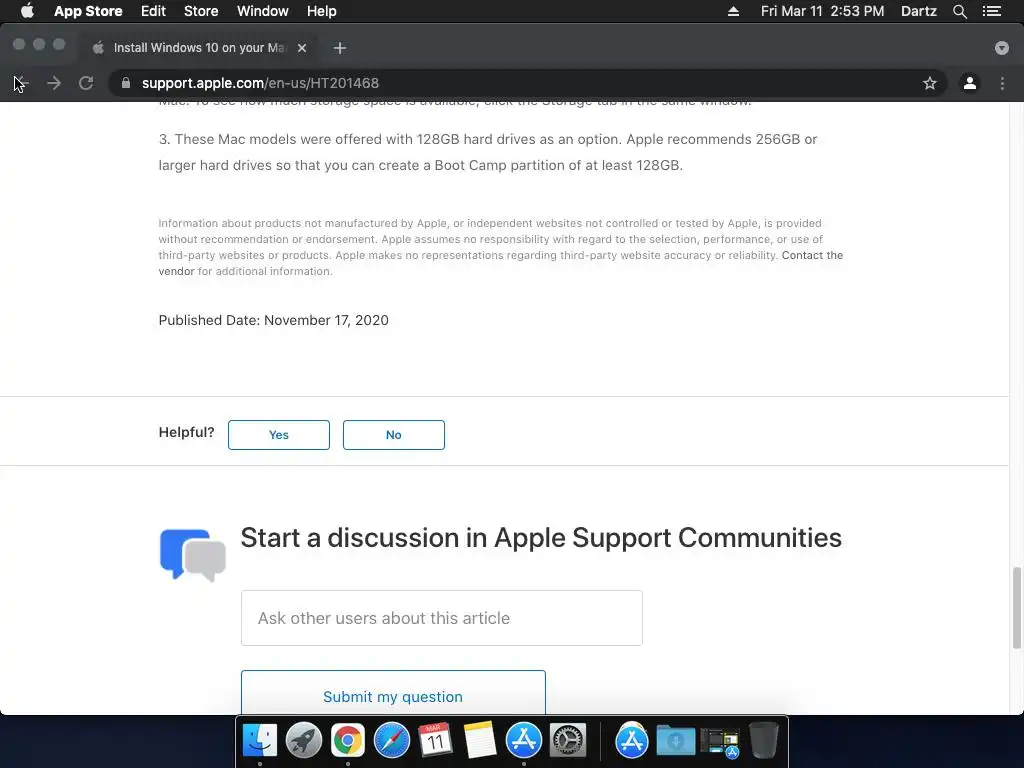Open the Store menu
Screen dimensions: 1024x768
(x=201, y=11)
